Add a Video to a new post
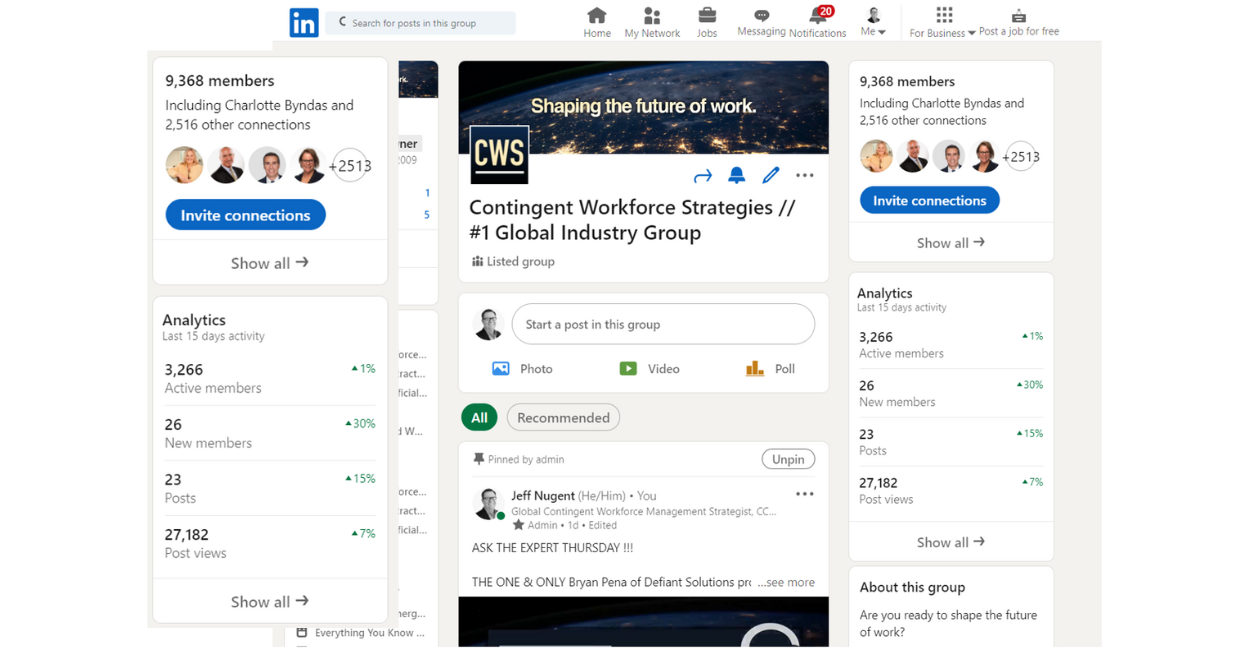 tap(649, 369)
